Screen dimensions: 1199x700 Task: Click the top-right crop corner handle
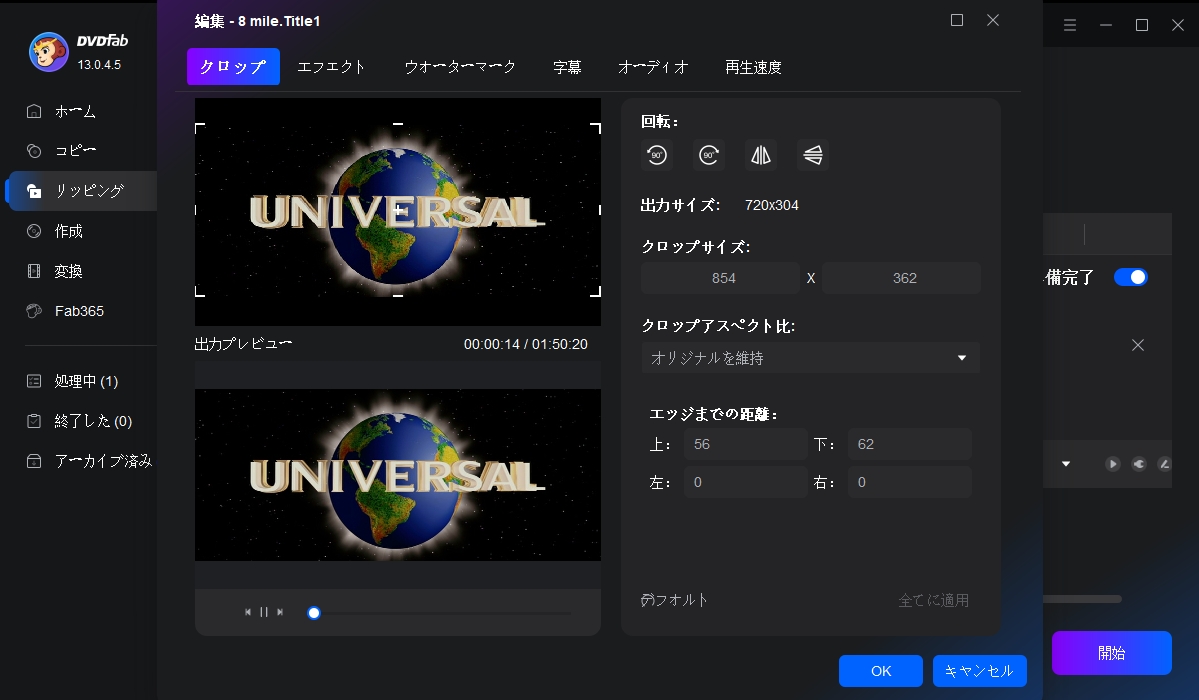click(596, 128)
